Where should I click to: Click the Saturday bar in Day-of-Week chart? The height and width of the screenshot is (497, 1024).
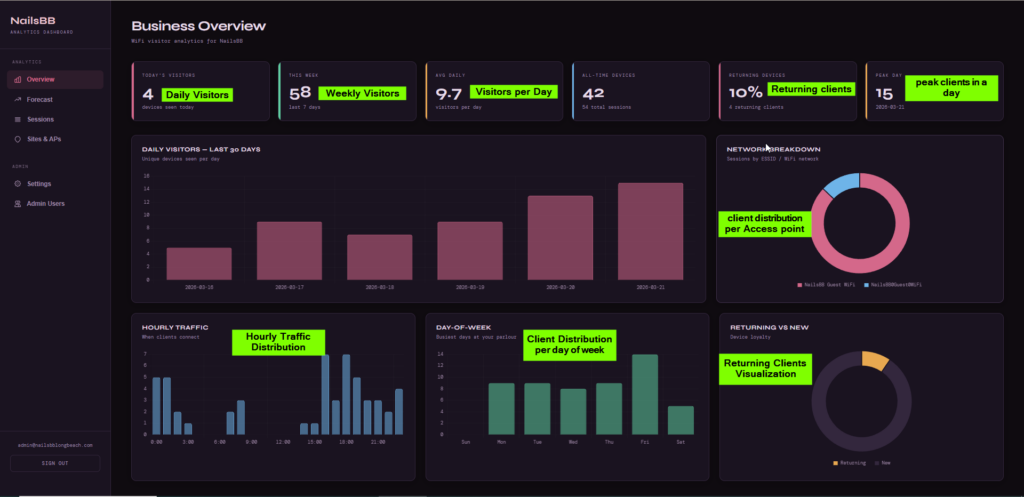(680, 420)
